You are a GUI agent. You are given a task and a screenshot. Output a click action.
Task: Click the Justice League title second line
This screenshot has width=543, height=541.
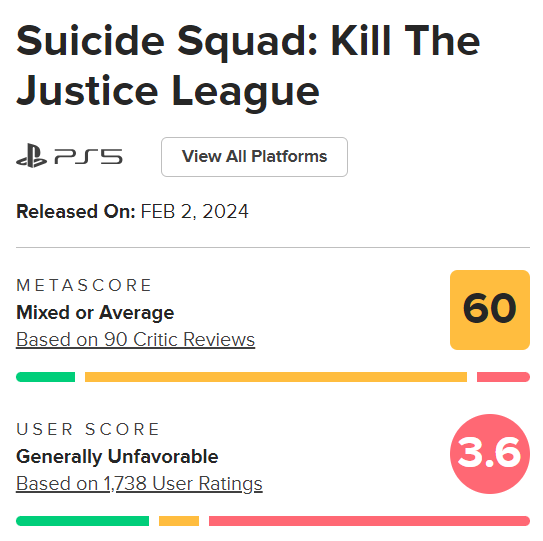(168, 92)
